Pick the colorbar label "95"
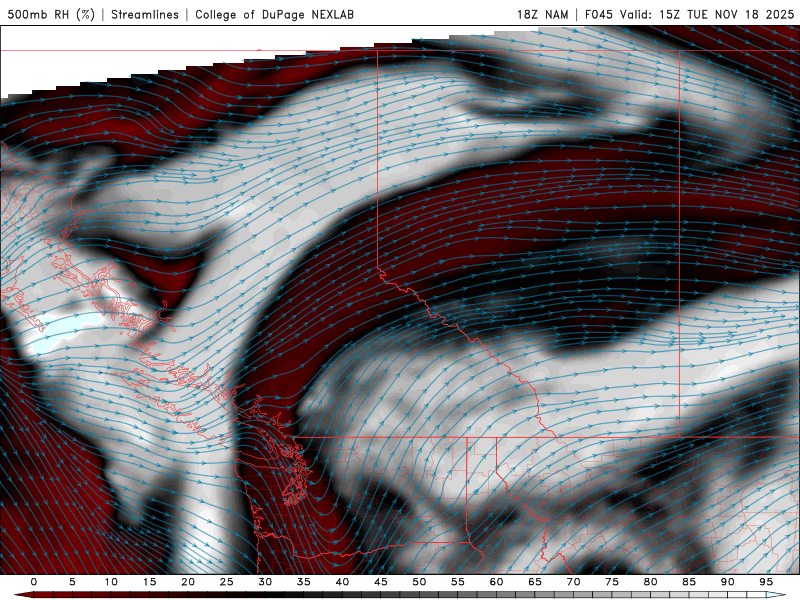 click(766, 582)
